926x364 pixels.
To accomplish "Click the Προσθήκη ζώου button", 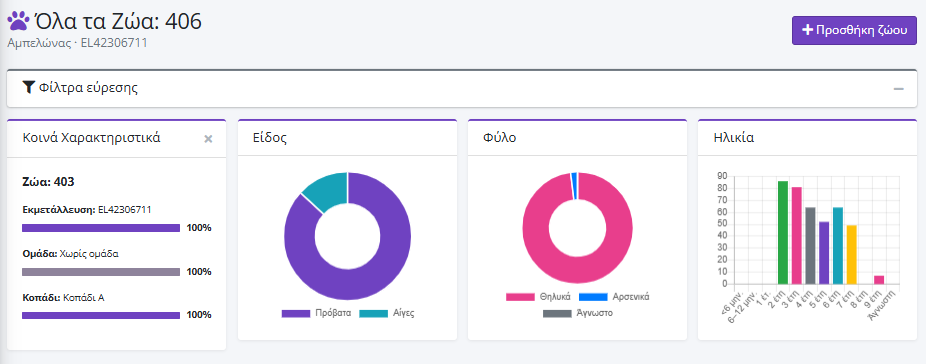I will click(x=854, y=31).
